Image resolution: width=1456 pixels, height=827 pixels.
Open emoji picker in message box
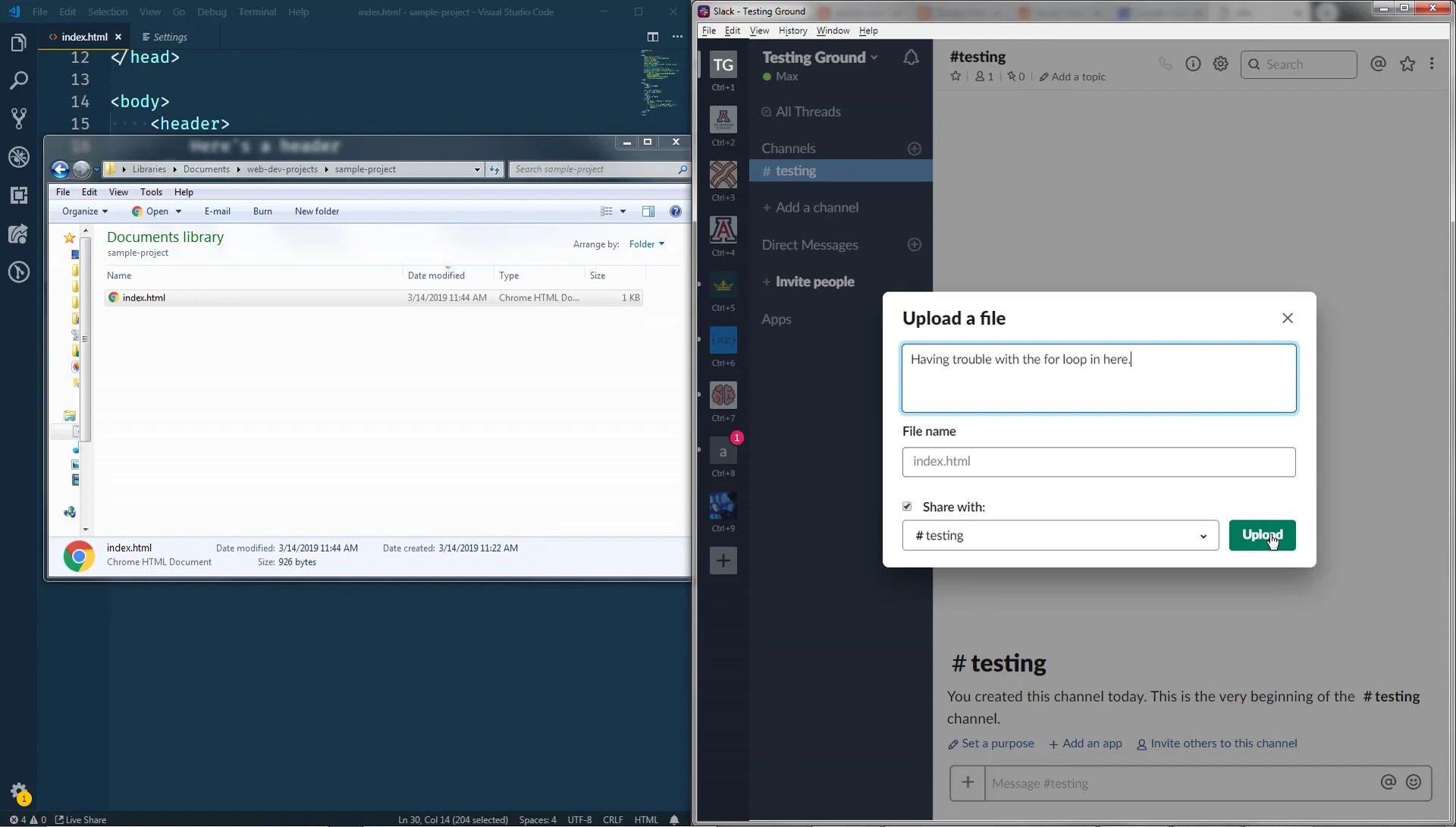tap(1414, 782)
